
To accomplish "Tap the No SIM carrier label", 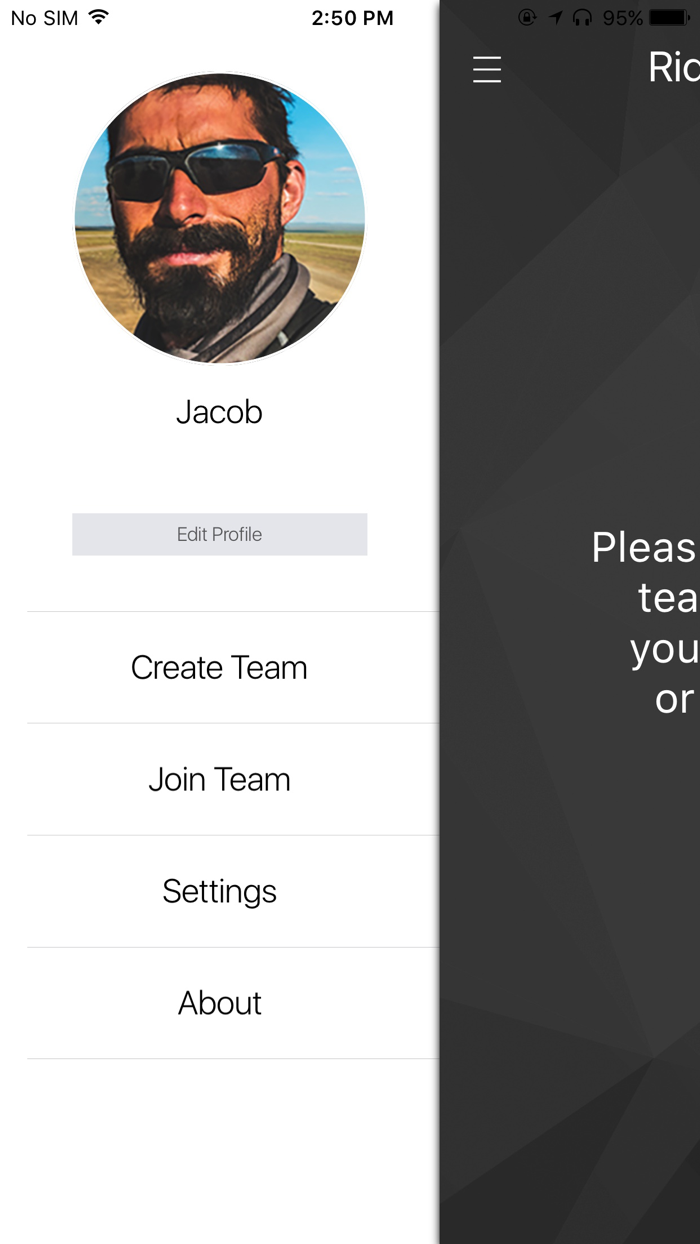I will (44, 18).
